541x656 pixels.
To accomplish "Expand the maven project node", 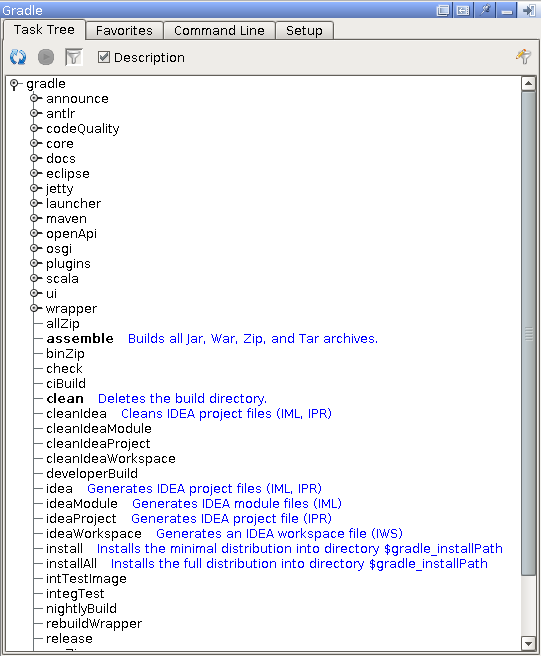I will click(x=34, y=218).
